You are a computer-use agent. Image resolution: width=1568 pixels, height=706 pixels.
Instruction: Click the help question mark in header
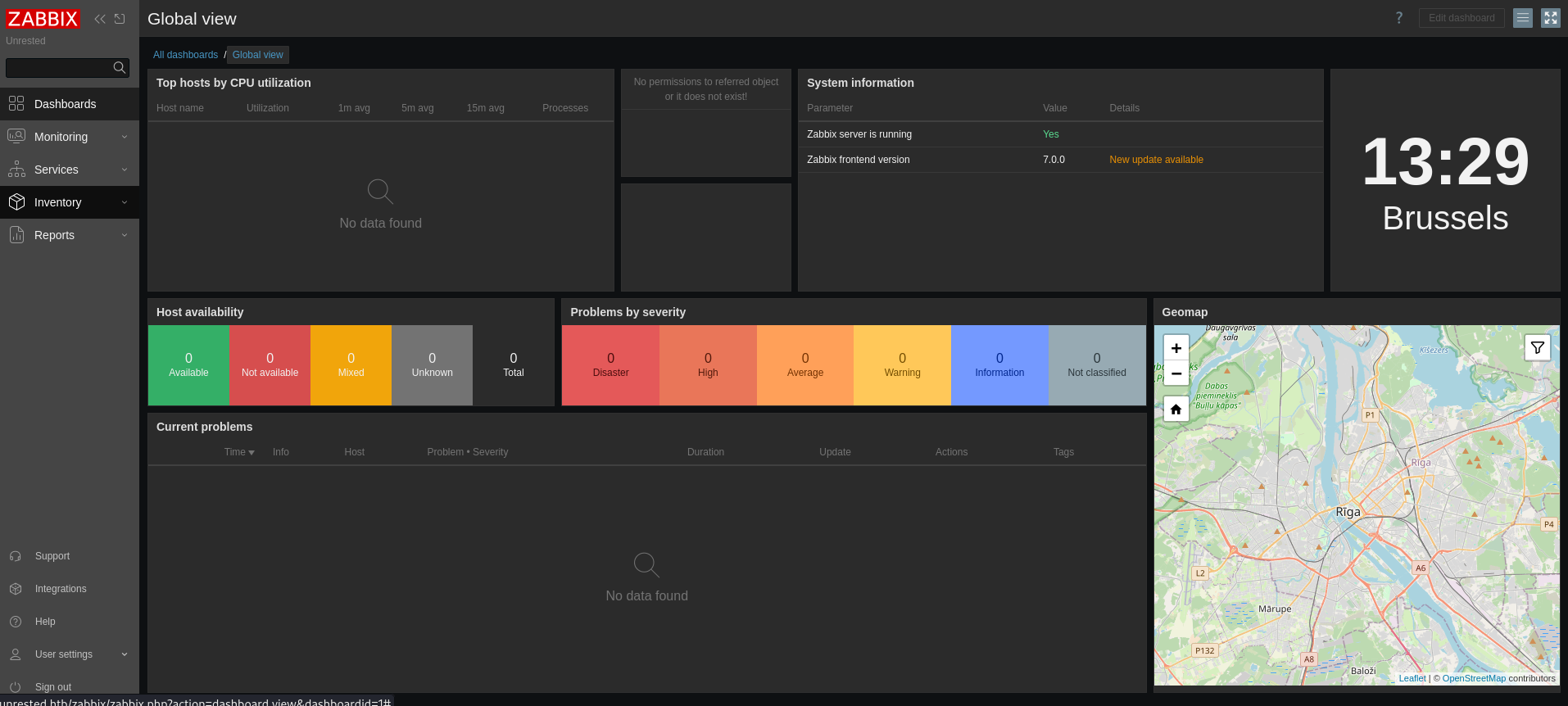click(x=1399, y=18)
